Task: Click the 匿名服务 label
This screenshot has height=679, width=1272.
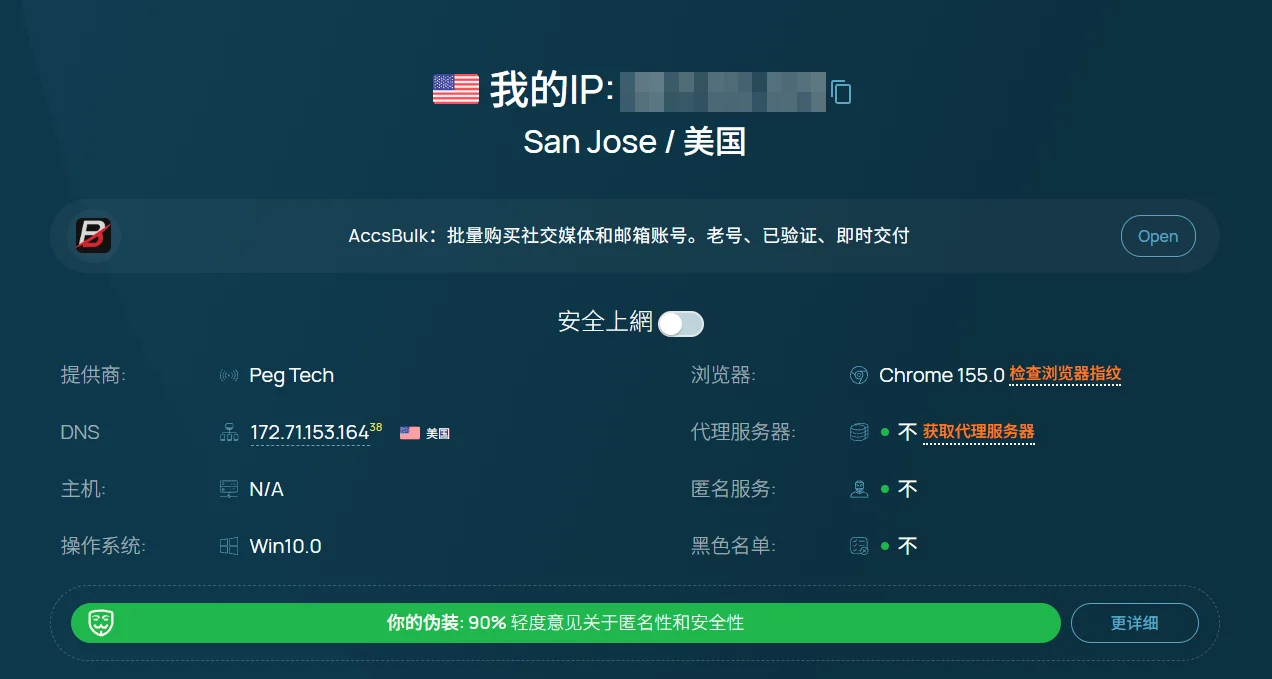Action: (733, 489)
